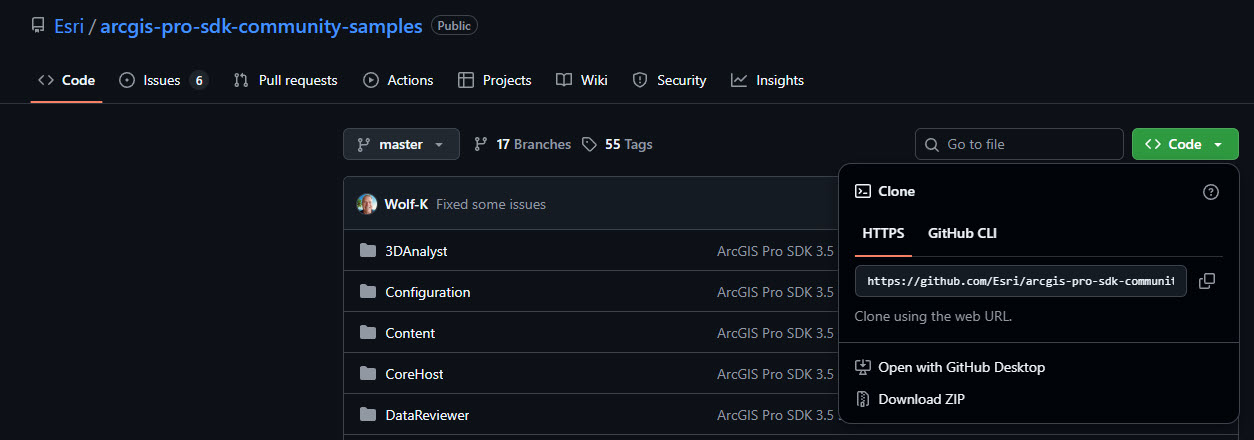Click Download ZIP
1254x440 pixels.
(921, 399)
